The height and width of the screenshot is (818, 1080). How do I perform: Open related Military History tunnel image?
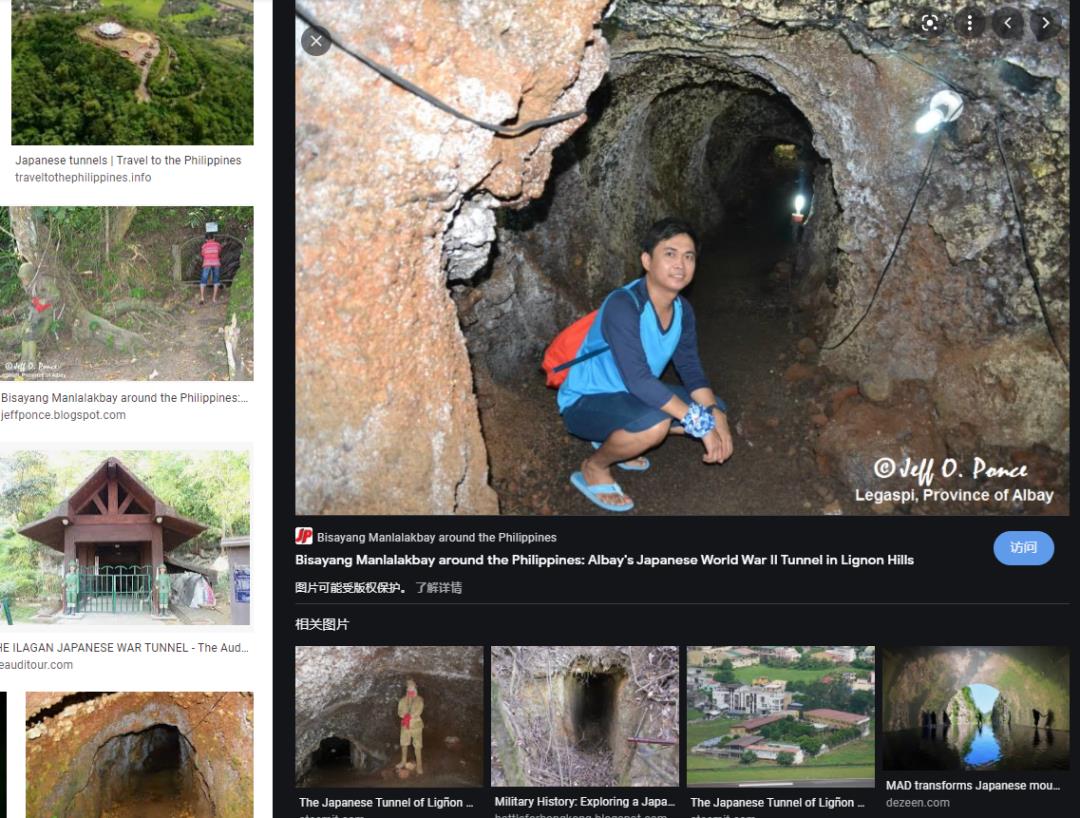[x=585, y=716]
